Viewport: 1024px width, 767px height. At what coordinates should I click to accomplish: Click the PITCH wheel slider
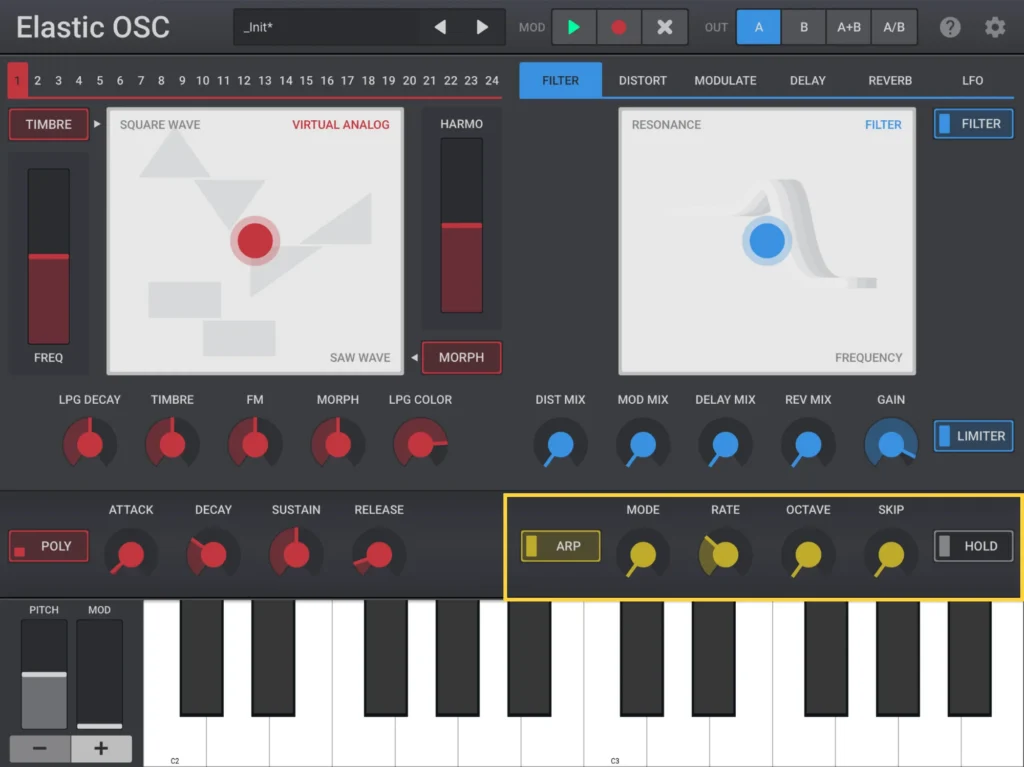point(44,674)
